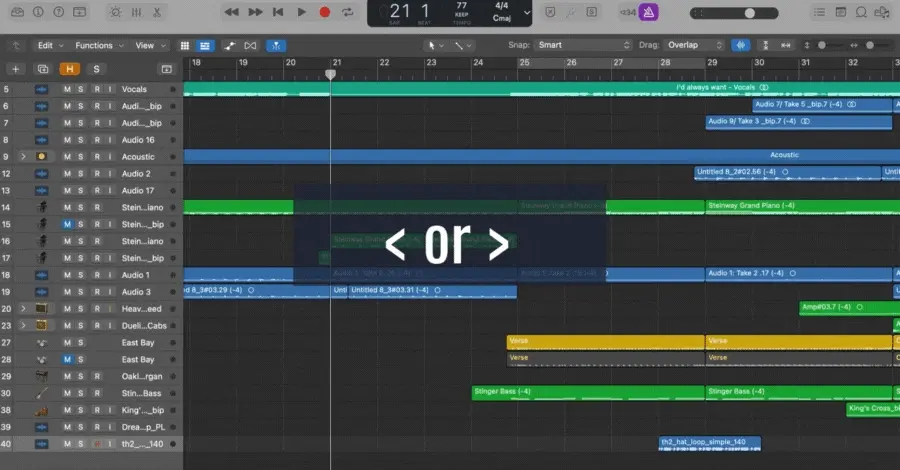Open the tuner

pyautogui.click(x=571, y=12)
